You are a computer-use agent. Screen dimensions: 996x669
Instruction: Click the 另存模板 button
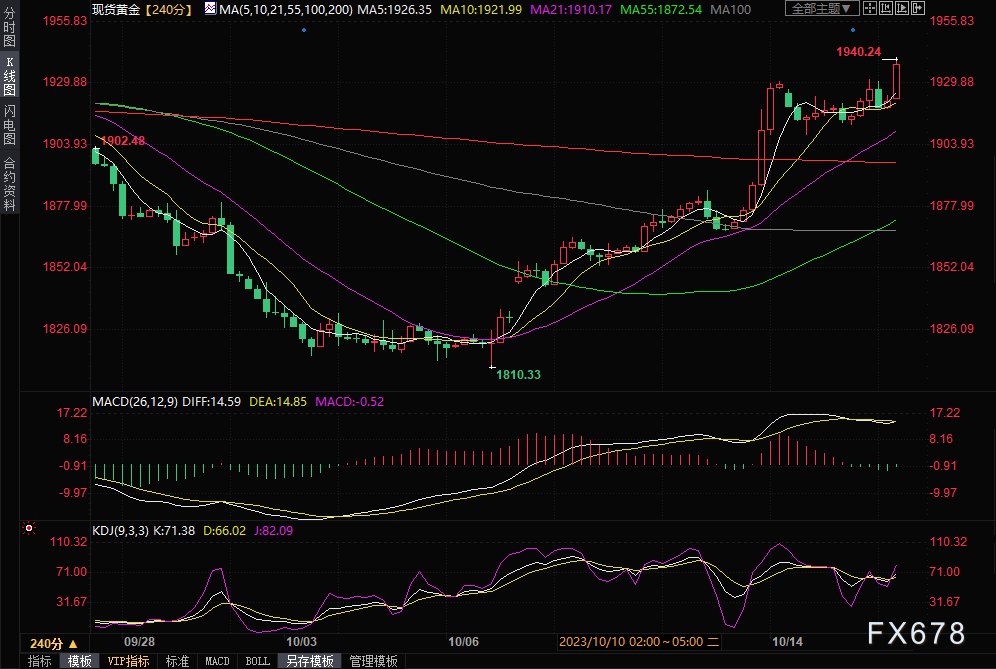tap(310, 661)
